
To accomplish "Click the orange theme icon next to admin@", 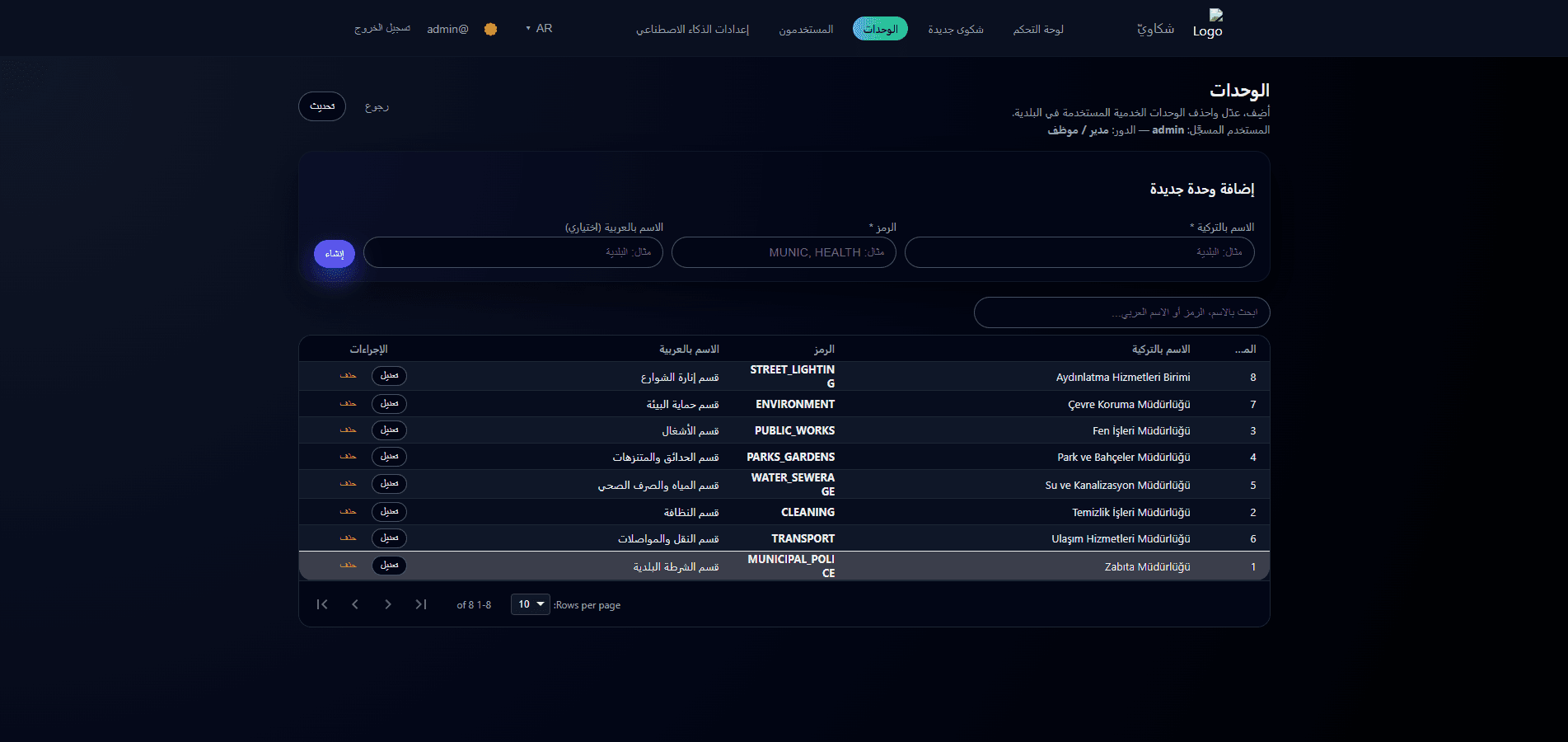I will 490,28.
